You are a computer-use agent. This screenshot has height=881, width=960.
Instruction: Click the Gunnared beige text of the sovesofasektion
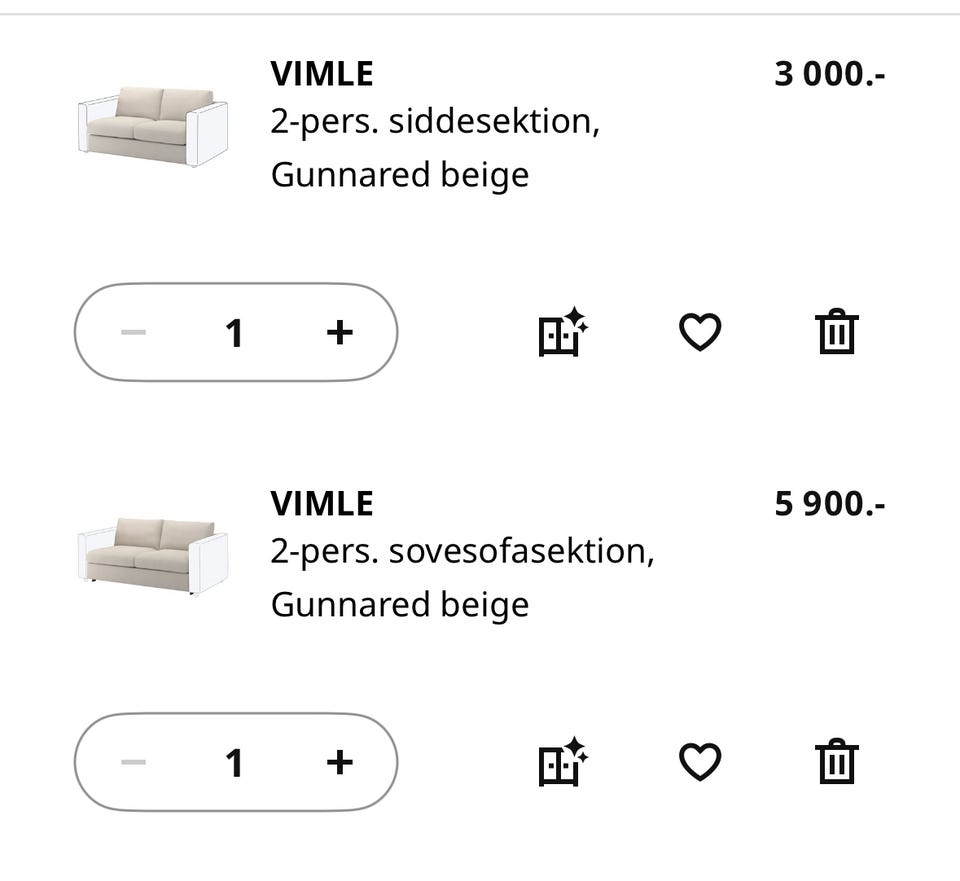click(397, 603)
